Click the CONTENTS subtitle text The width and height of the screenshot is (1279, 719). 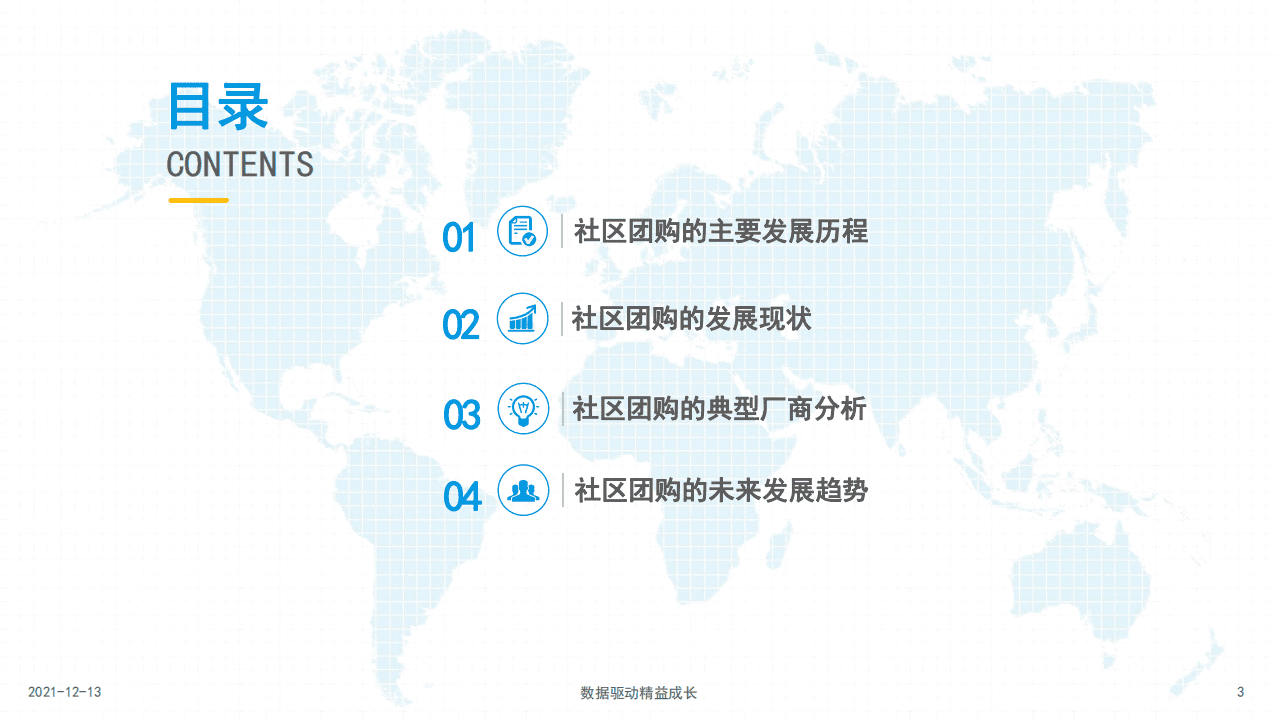tap(240, 163)
